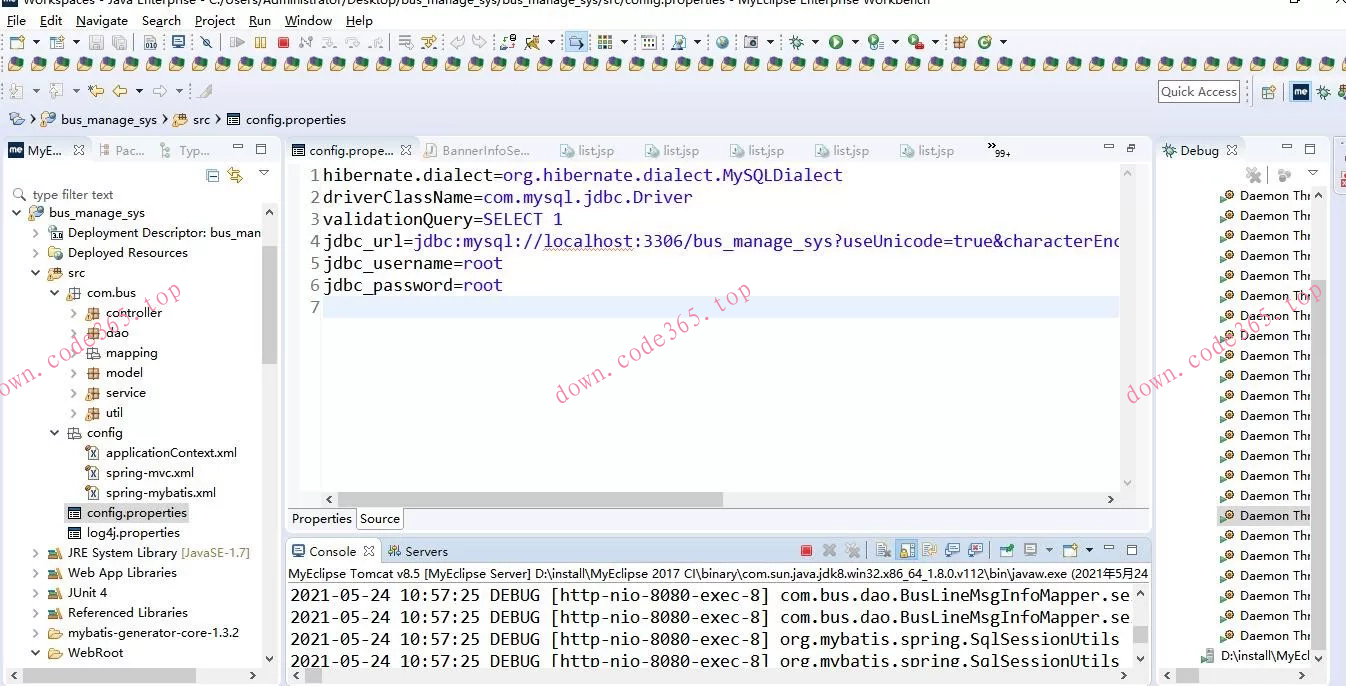Click the green Run button in toolbar

point(835,42)
